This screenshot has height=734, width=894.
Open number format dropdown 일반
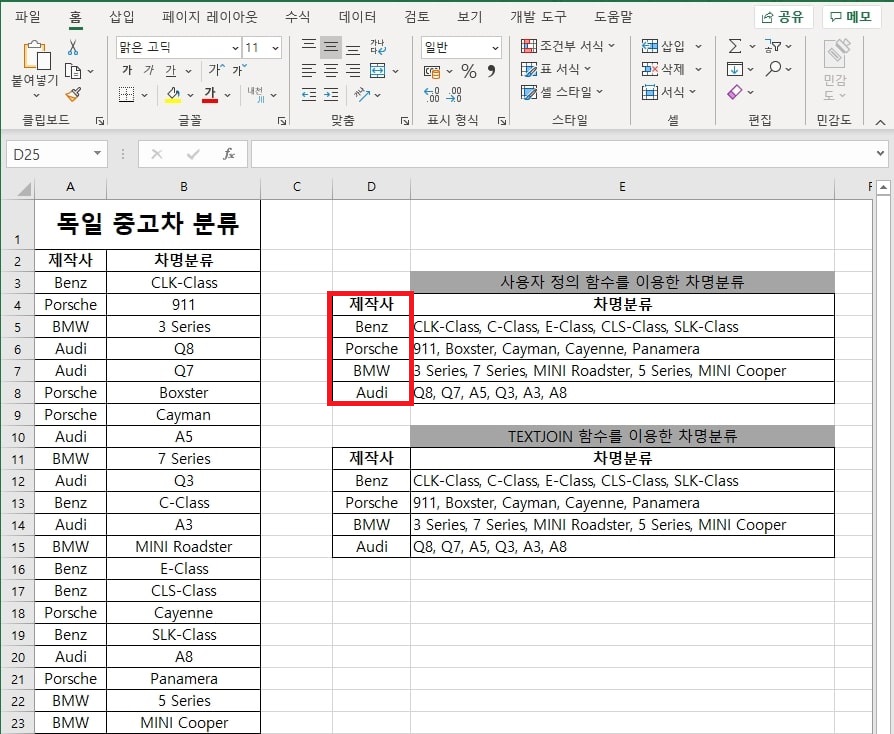pos(495,48)
